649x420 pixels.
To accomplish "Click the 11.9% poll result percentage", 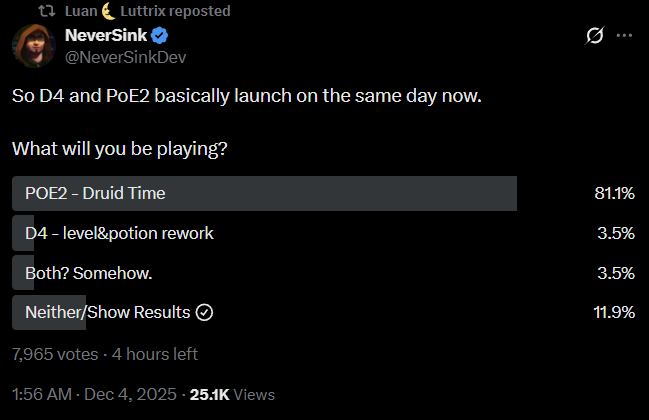I will click(615, 312).
